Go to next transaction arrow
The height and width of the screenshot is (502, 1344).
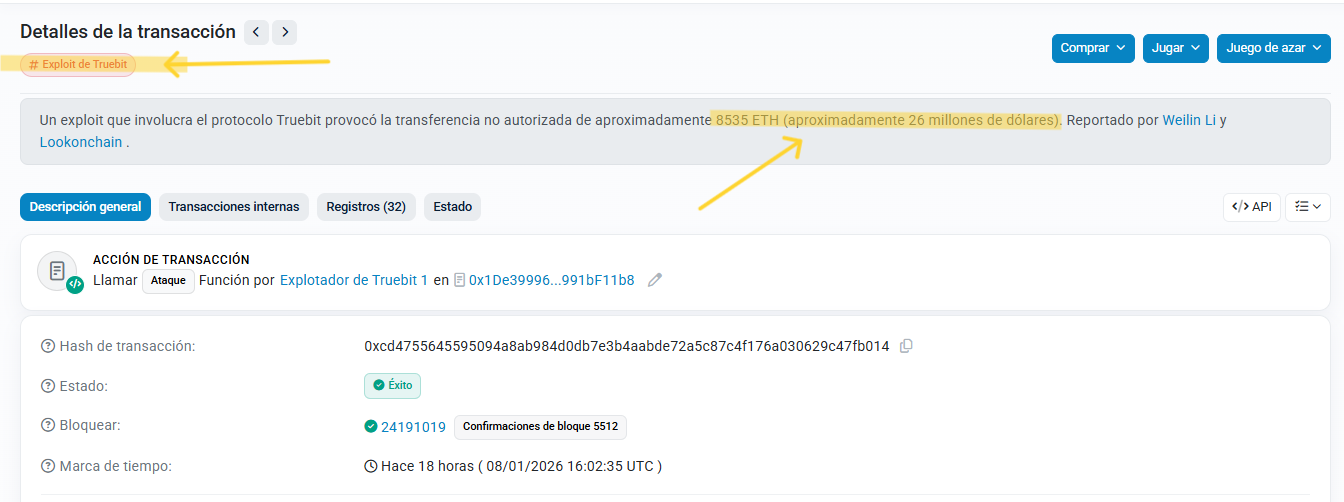pos(286,32)
